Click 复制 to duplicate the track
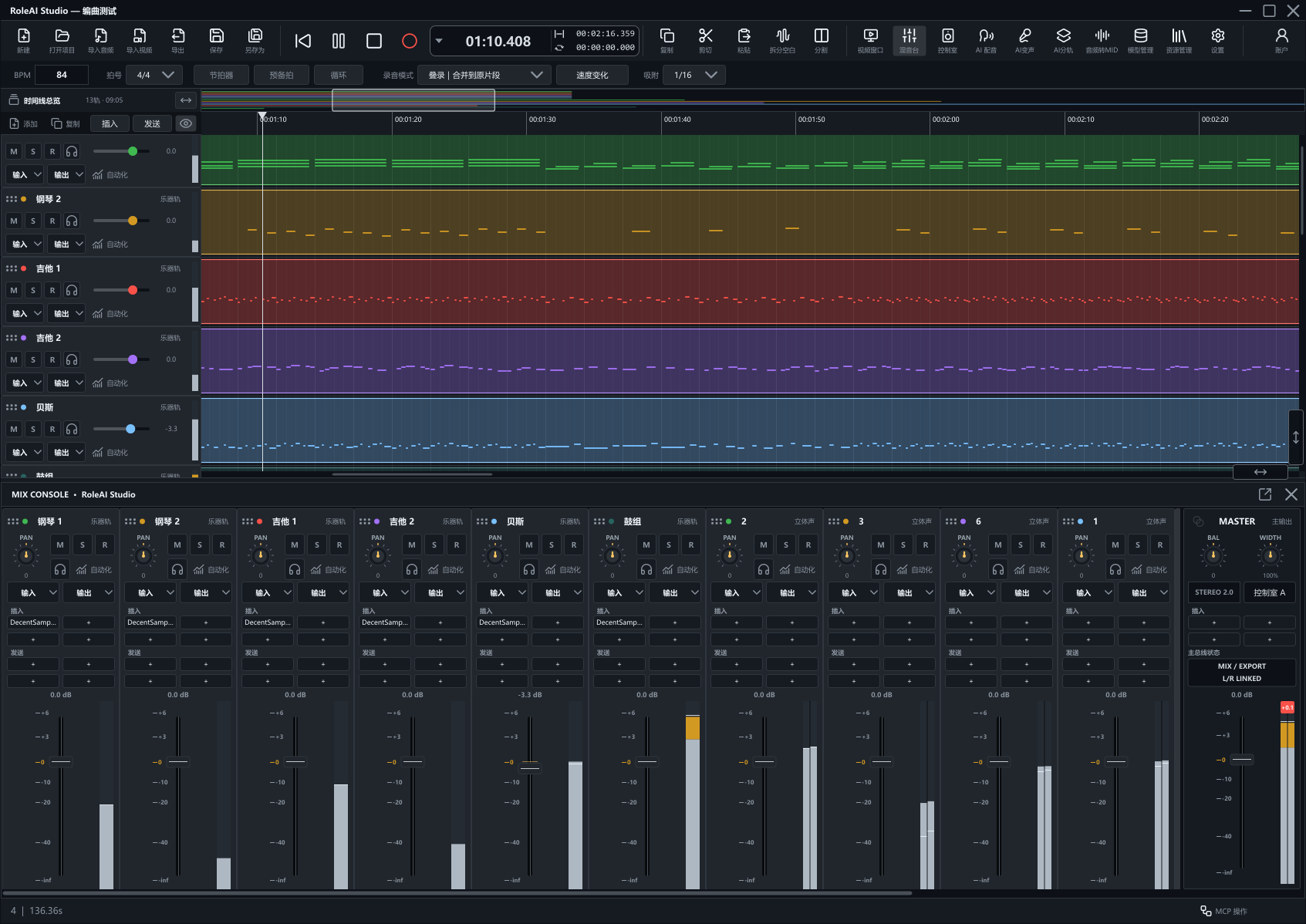Image resolution: width=1306 pixels, height=924 pixels. click(66, 123)
